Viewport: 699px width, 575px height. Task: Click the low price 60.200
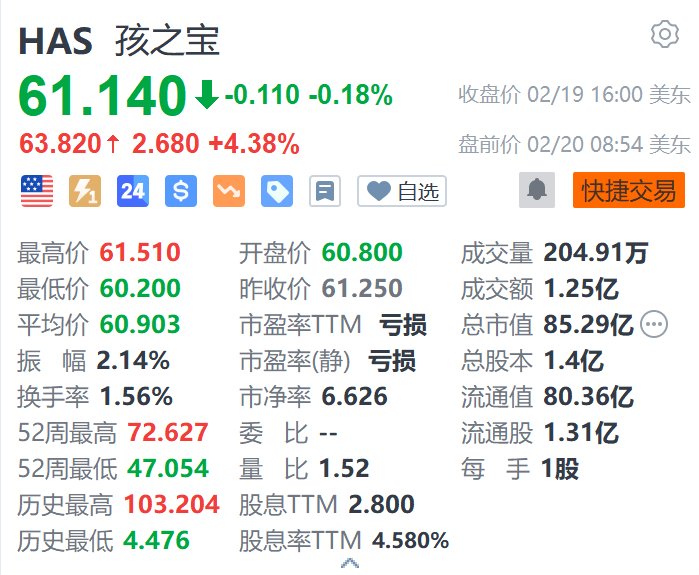pos(140,288)
